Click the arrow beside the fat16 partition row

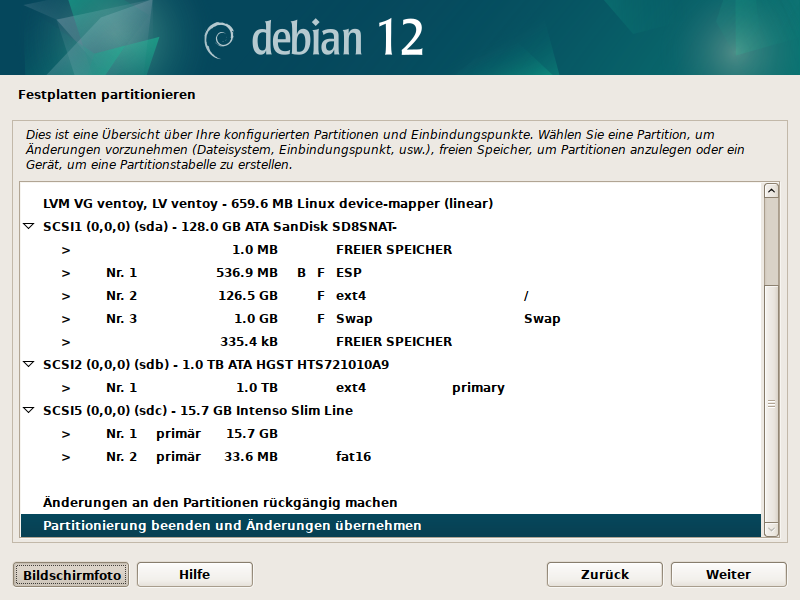(x=66, y=457)
